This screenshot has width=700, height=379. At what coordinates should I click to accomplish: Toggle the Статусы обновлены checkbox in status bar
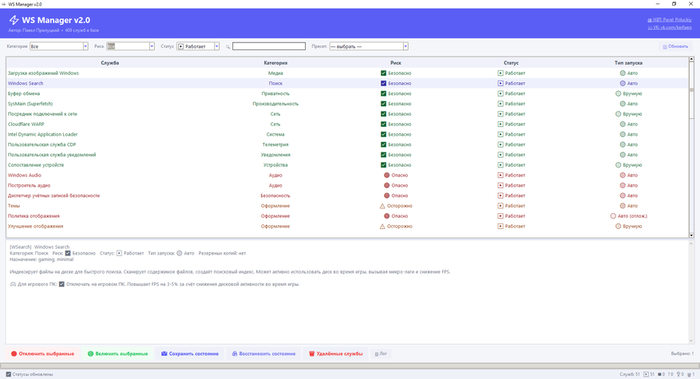click(x=8, y=374)
